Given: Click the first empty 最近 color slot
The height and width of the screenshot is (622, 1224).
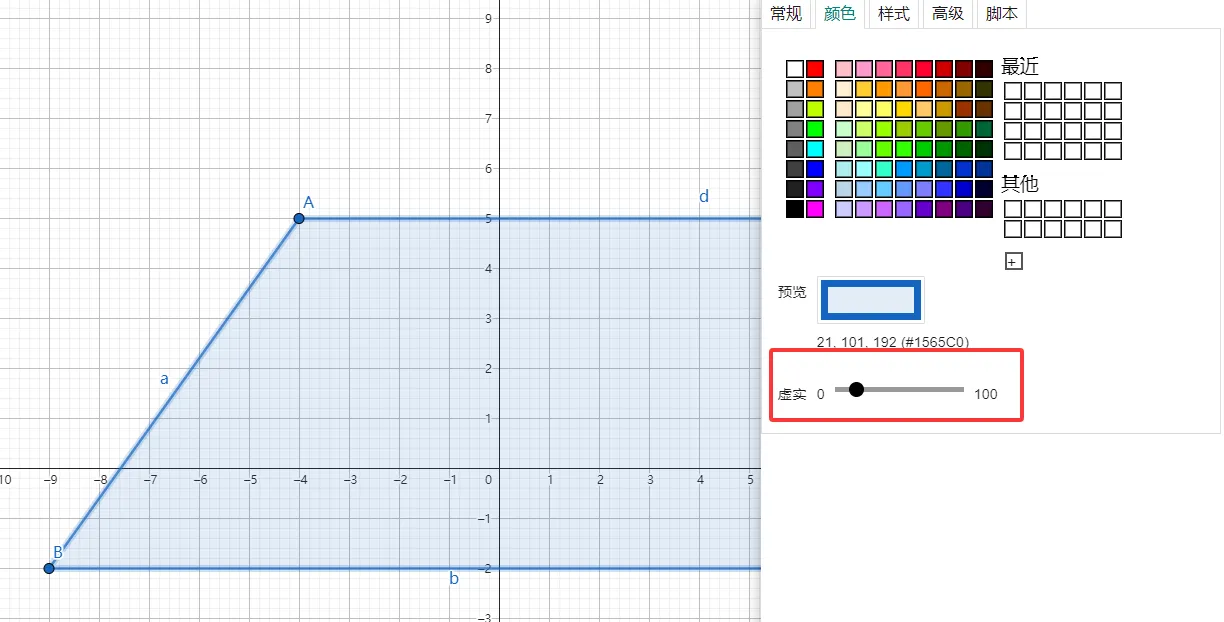Looking at the screenshot, I should [x=1012, y=91].
